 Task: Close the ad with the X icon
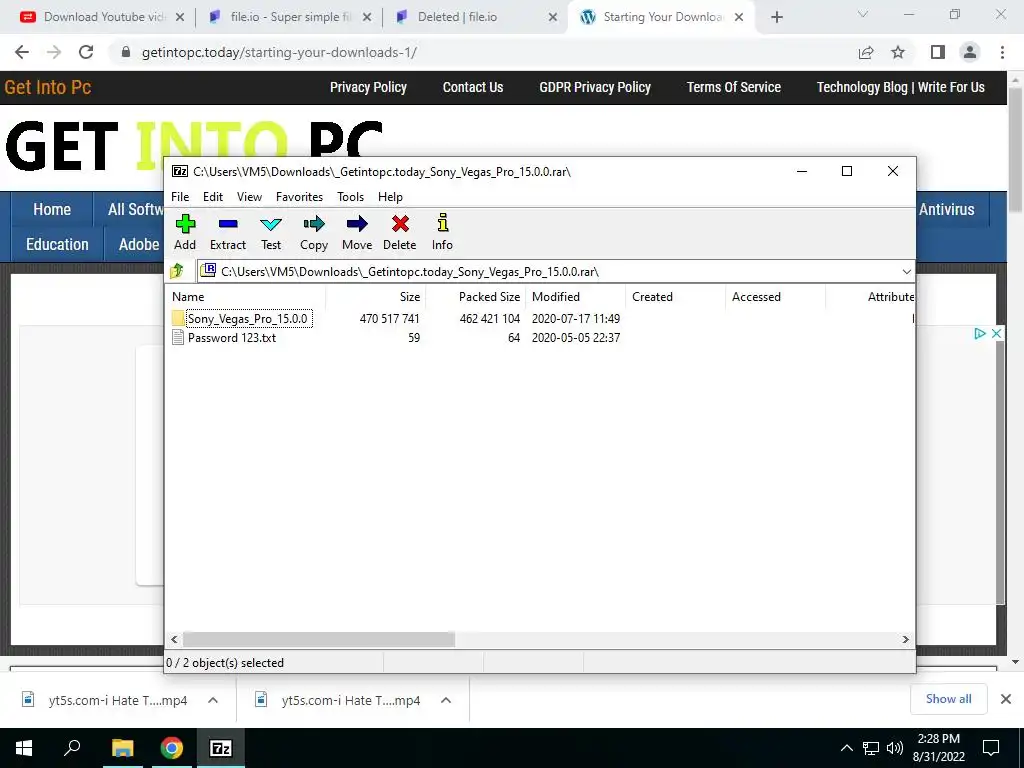tap(997, 334)
